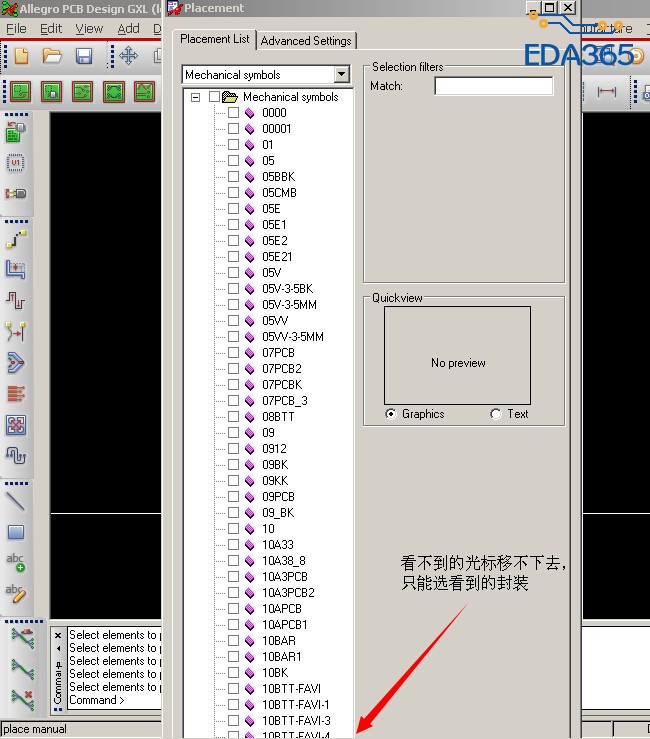Viewport: 650px width, 739px height.
Task: Click the delay tune waveform icon
Action: (x=16, y=300)
